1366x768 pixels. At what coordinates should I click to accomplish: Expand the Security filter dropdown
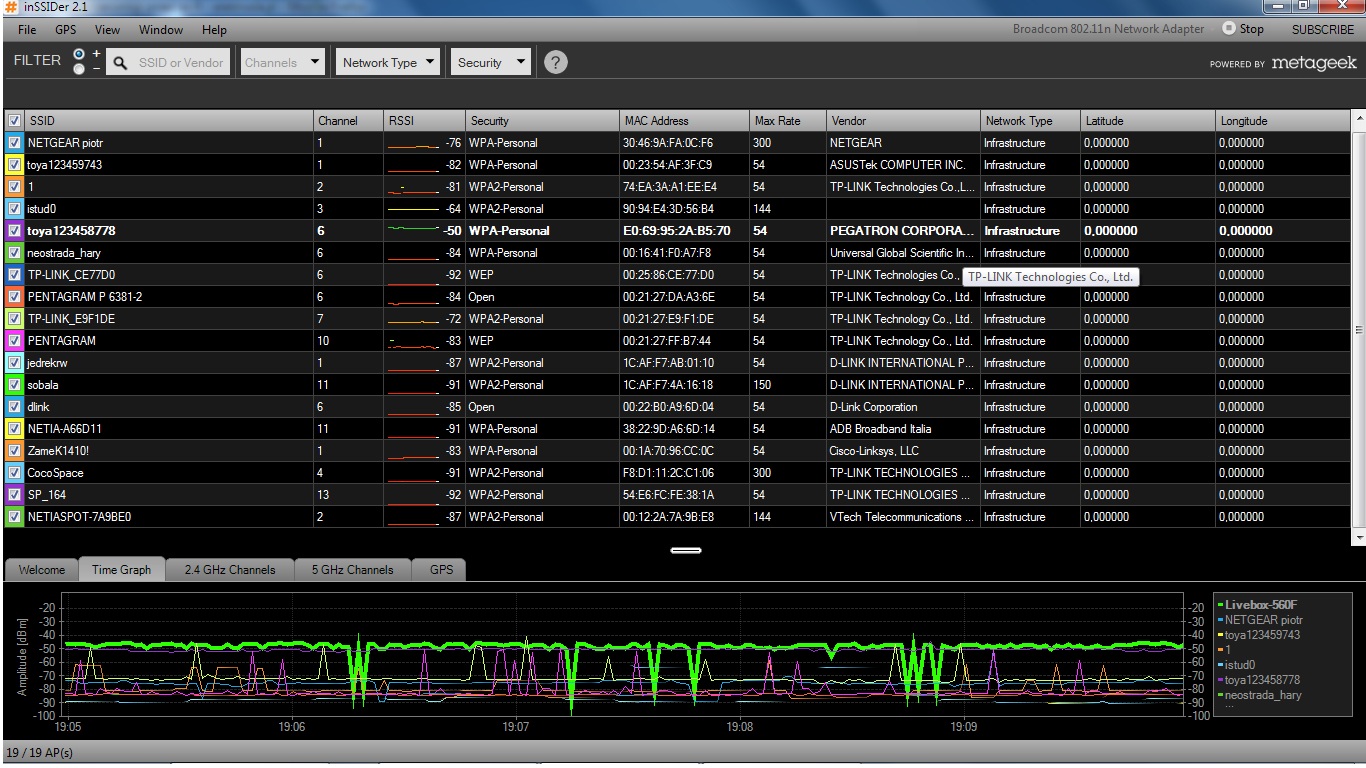[490, 62]
